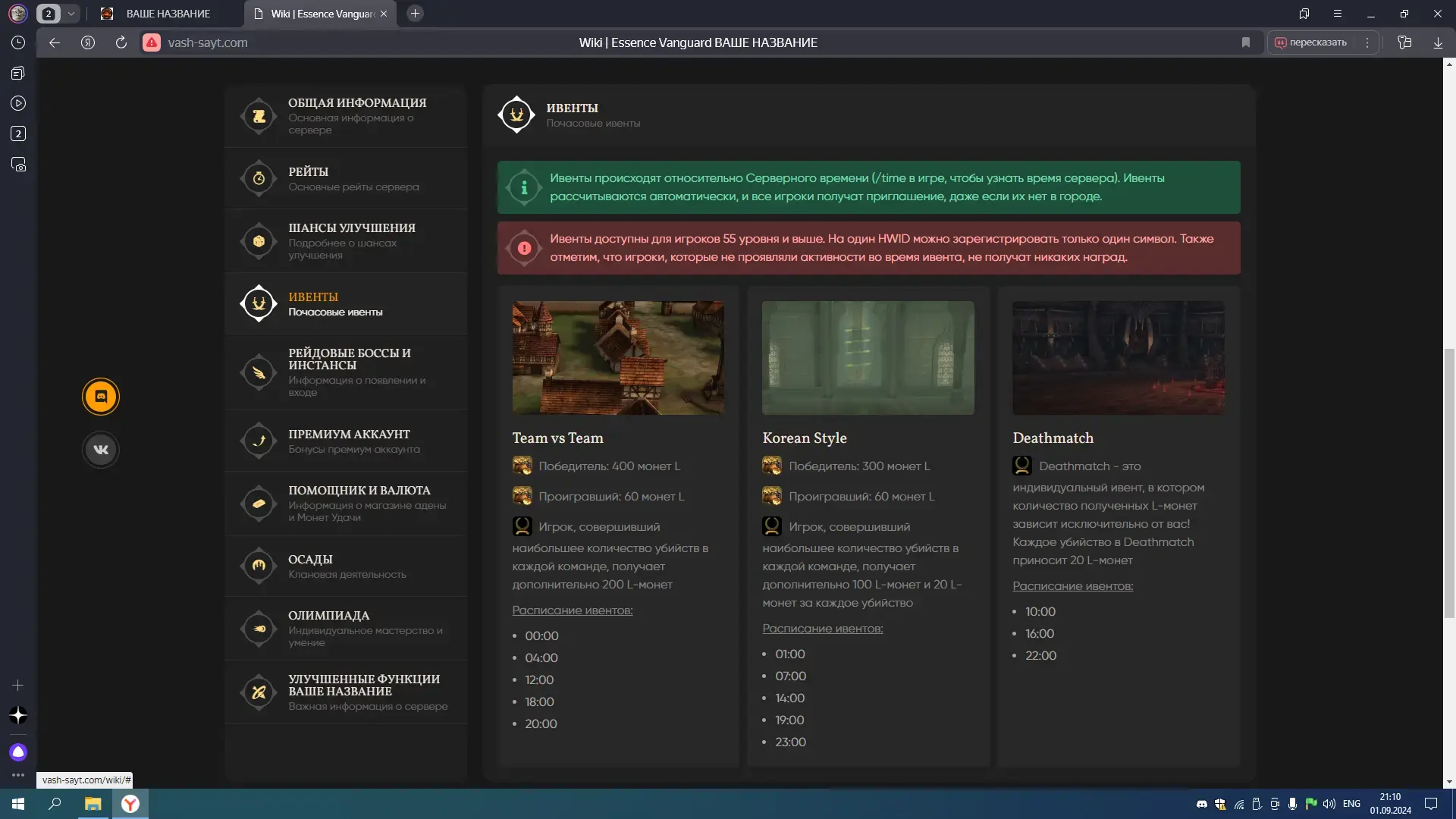Click the taskbar search magnifier

tap(55, 804)
